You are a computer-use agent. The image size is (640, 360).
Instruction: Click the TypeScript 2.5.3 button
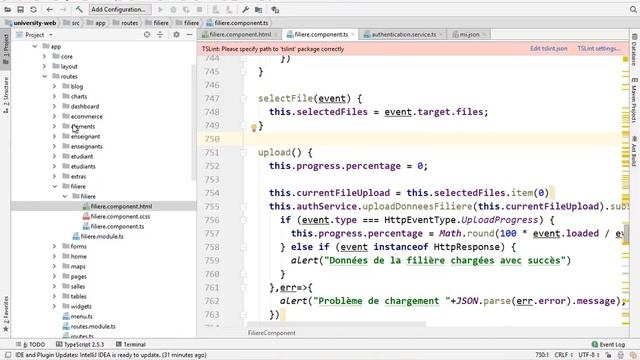80,344
